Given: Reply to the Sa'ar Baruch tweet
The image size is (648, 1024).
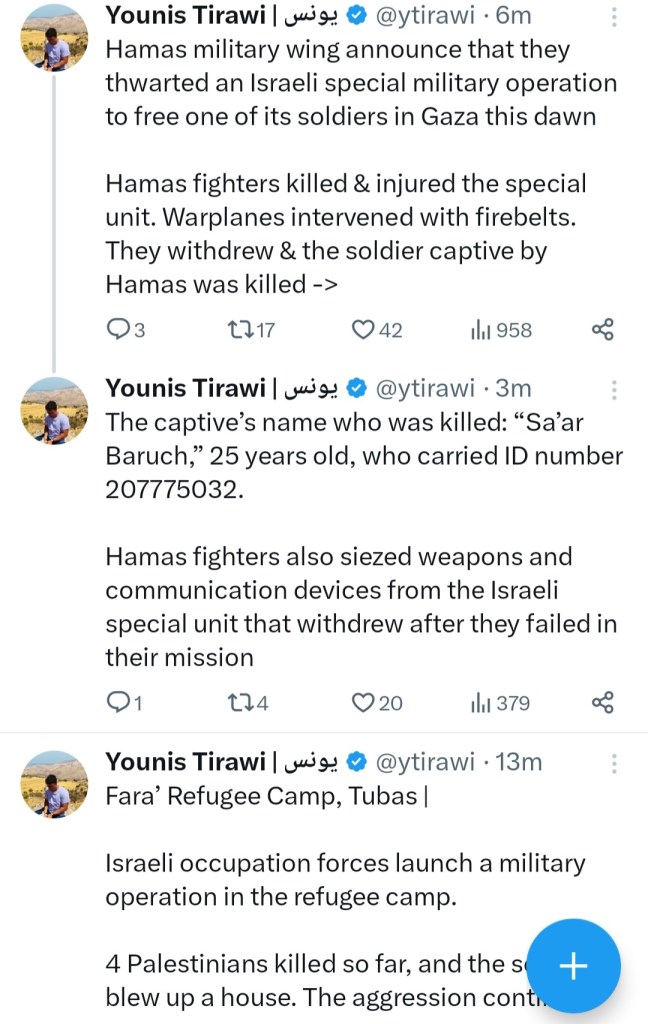Looking at the screenshot, I should coord(118,703).
